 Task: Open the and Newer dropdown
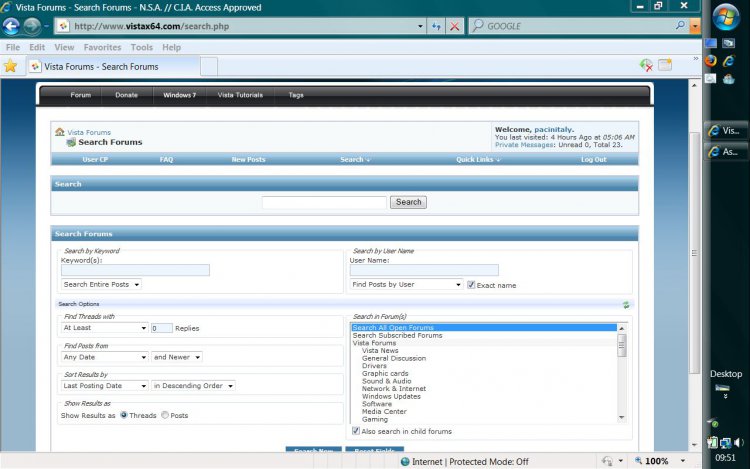pyautogui.click(x=177, y=357)
